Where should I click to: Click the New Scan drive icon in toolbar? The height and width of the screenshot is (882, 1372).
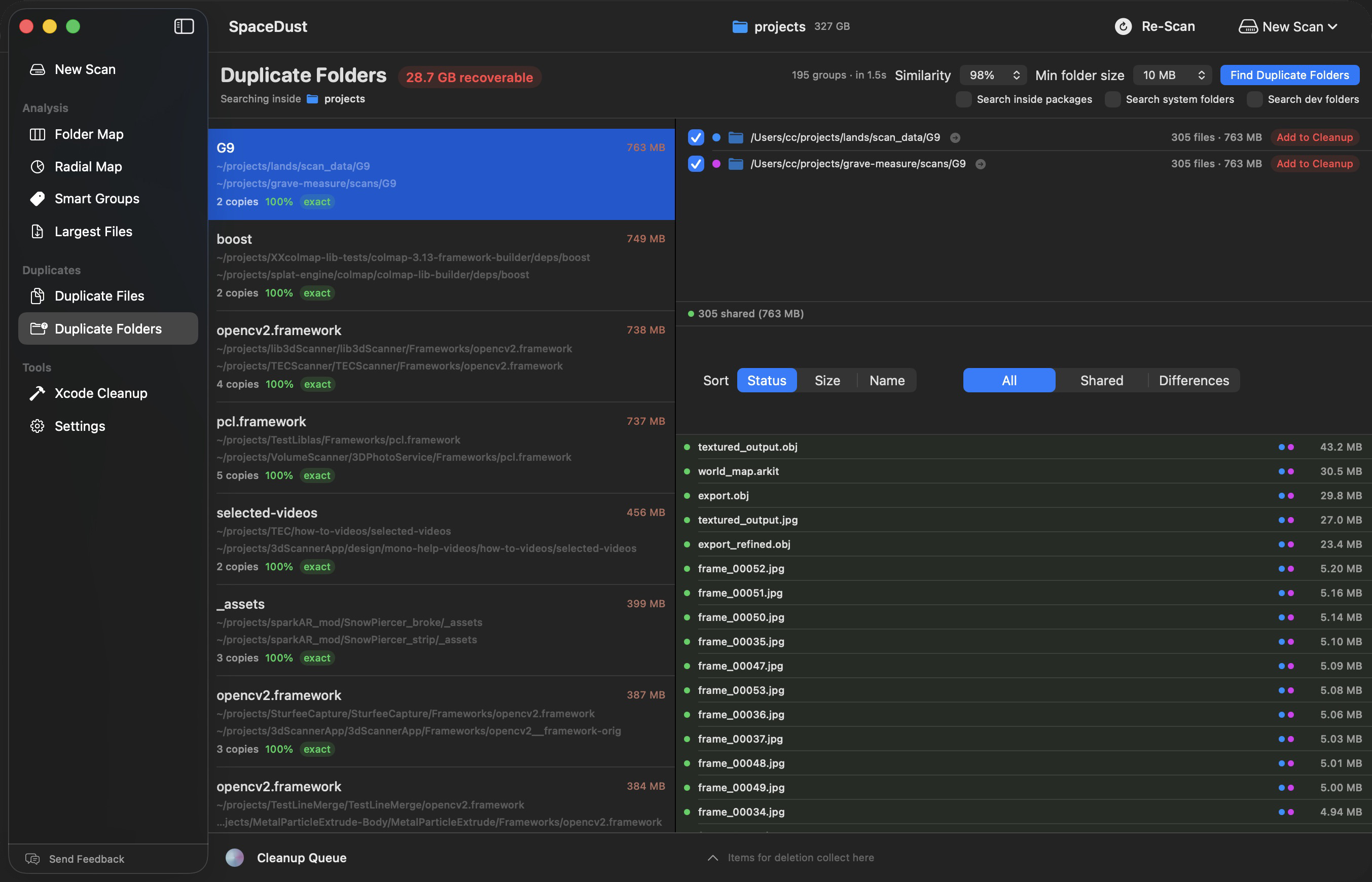[1248, 26]
